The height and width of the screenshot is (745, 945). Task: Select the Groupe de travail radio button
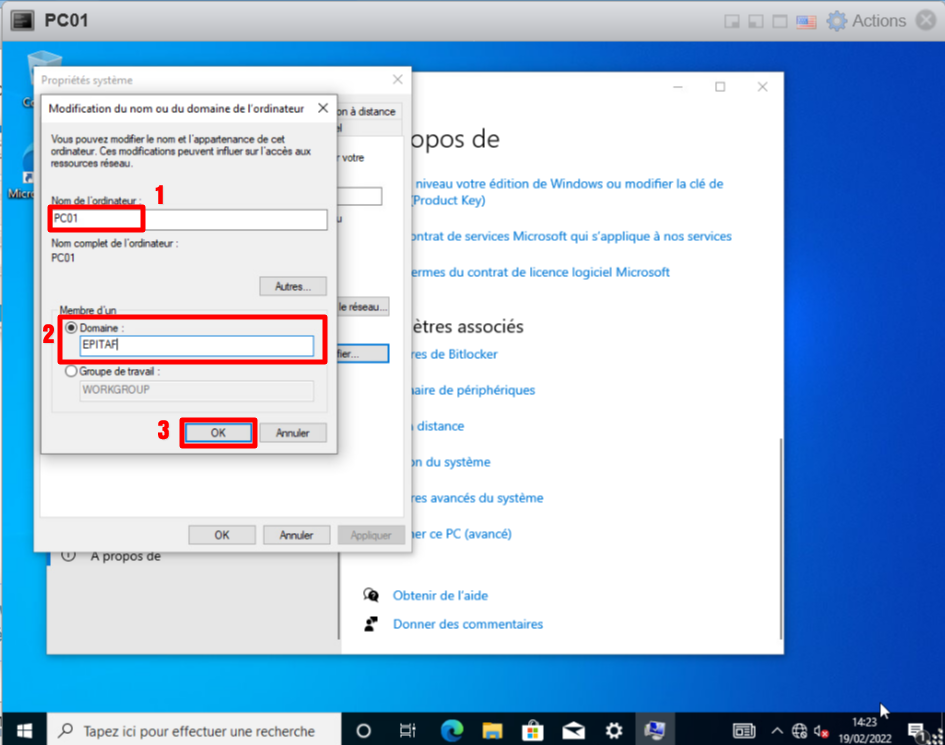coord(71,371)
